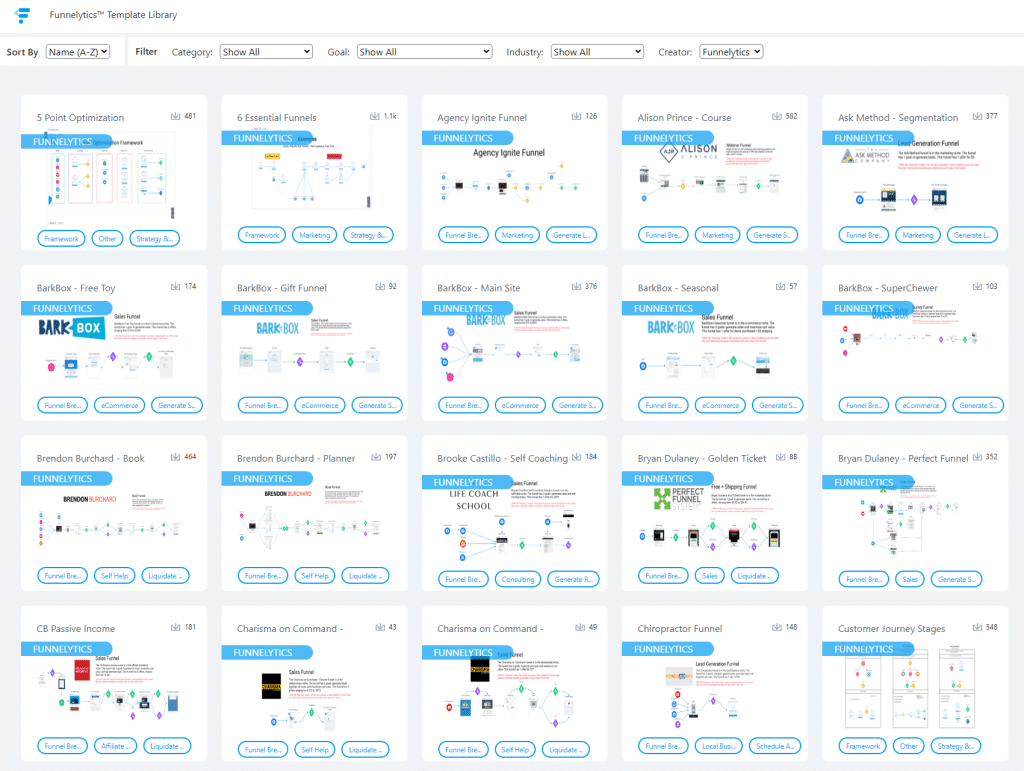Click Sales tag on Bryan Dulaney - Golden Ticket
This screenshot has width=1024, height=771.
(x=710, y=576)
